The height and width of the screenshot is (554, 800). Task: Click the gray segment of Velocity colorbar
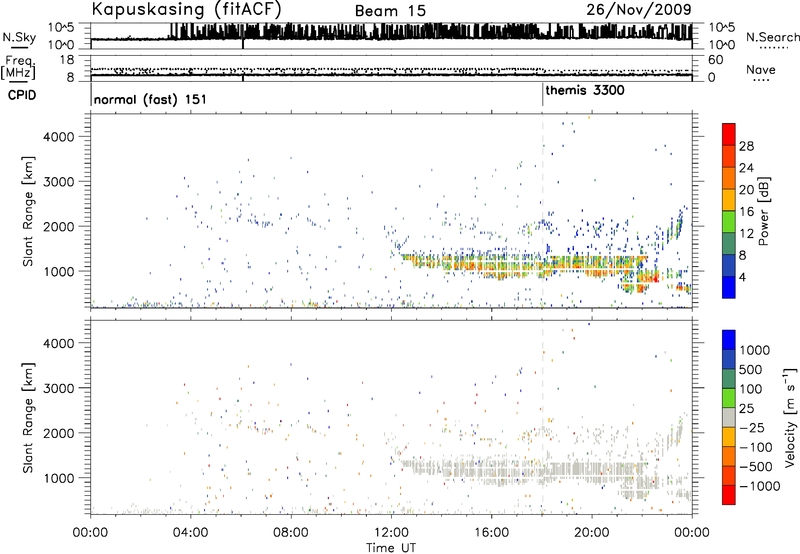pyautogui.click(x=729, y=418)
